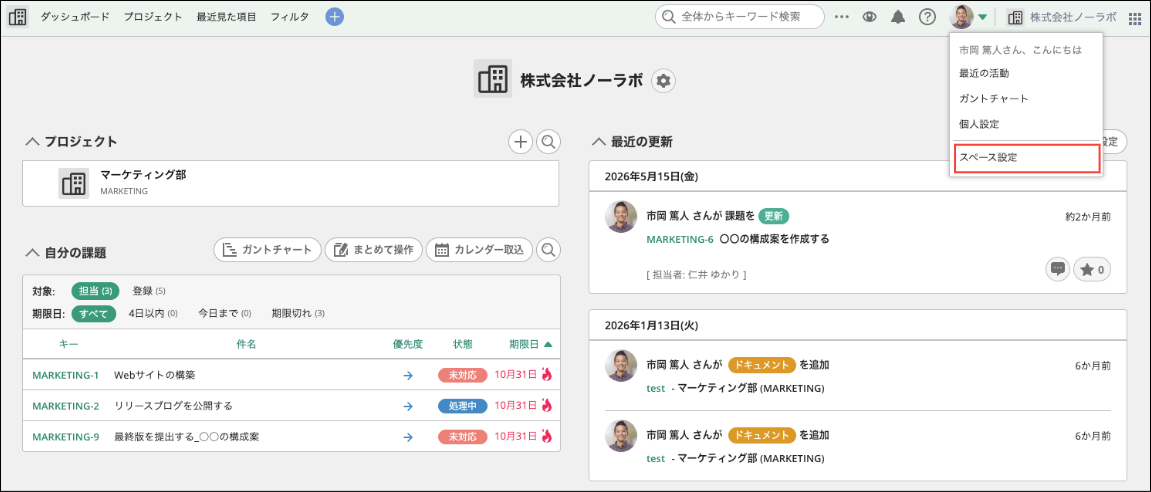Click the large space building icon beside the title
1151x492 pixels.
coord(493,79)
